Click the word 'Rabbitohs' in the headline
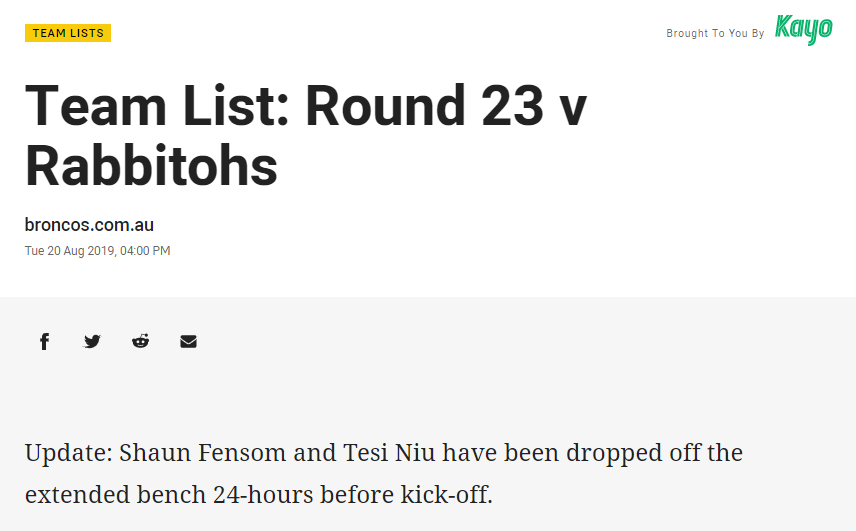Image resolution: width=856 pixels, height=531 pixels. pos(151,165)
